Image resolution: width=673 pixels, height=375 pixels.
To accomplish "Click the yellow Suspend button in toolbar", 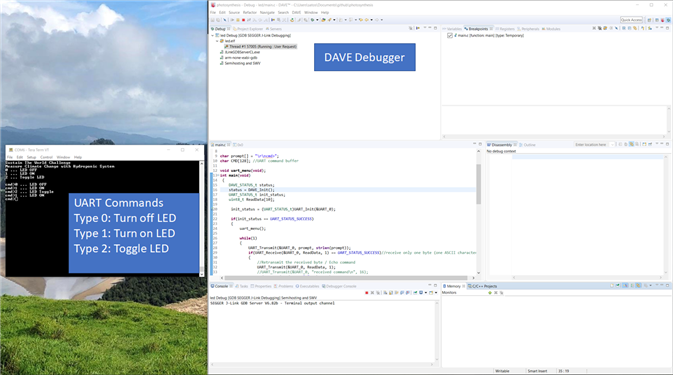I will tap(238, 20).
